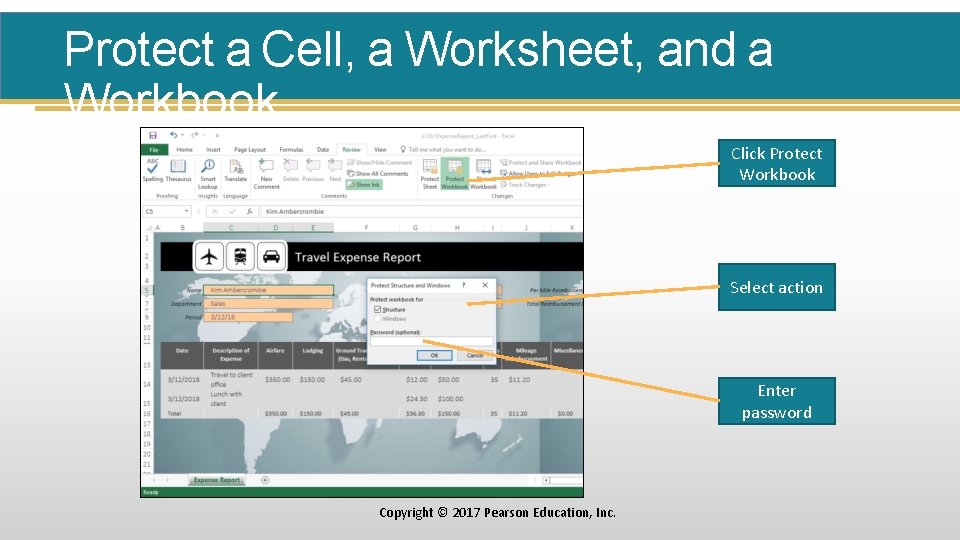Click the Share Workbook icon
The height and width of the screenshot is (540, 960).
click(x=483, y=174)
